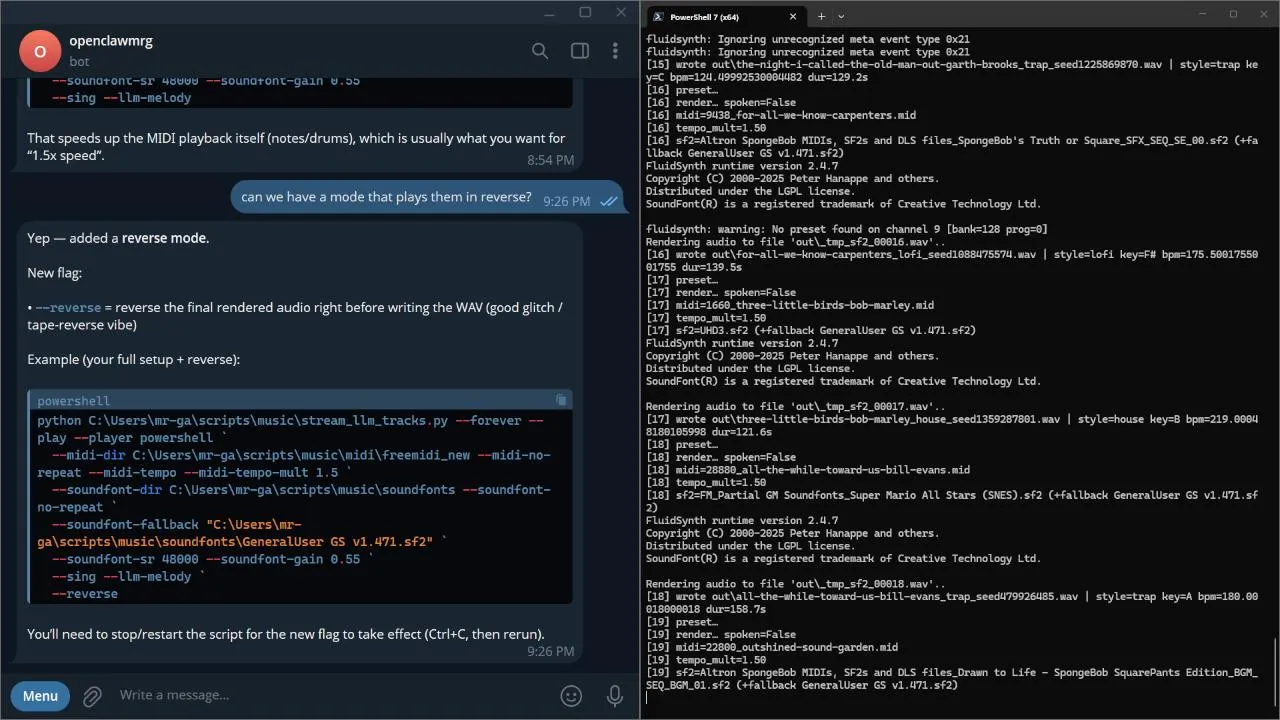Viewport: 1280px width, 720px height.
Task: Expand the terminal profiles dropdown
Action: coord(841,16)
